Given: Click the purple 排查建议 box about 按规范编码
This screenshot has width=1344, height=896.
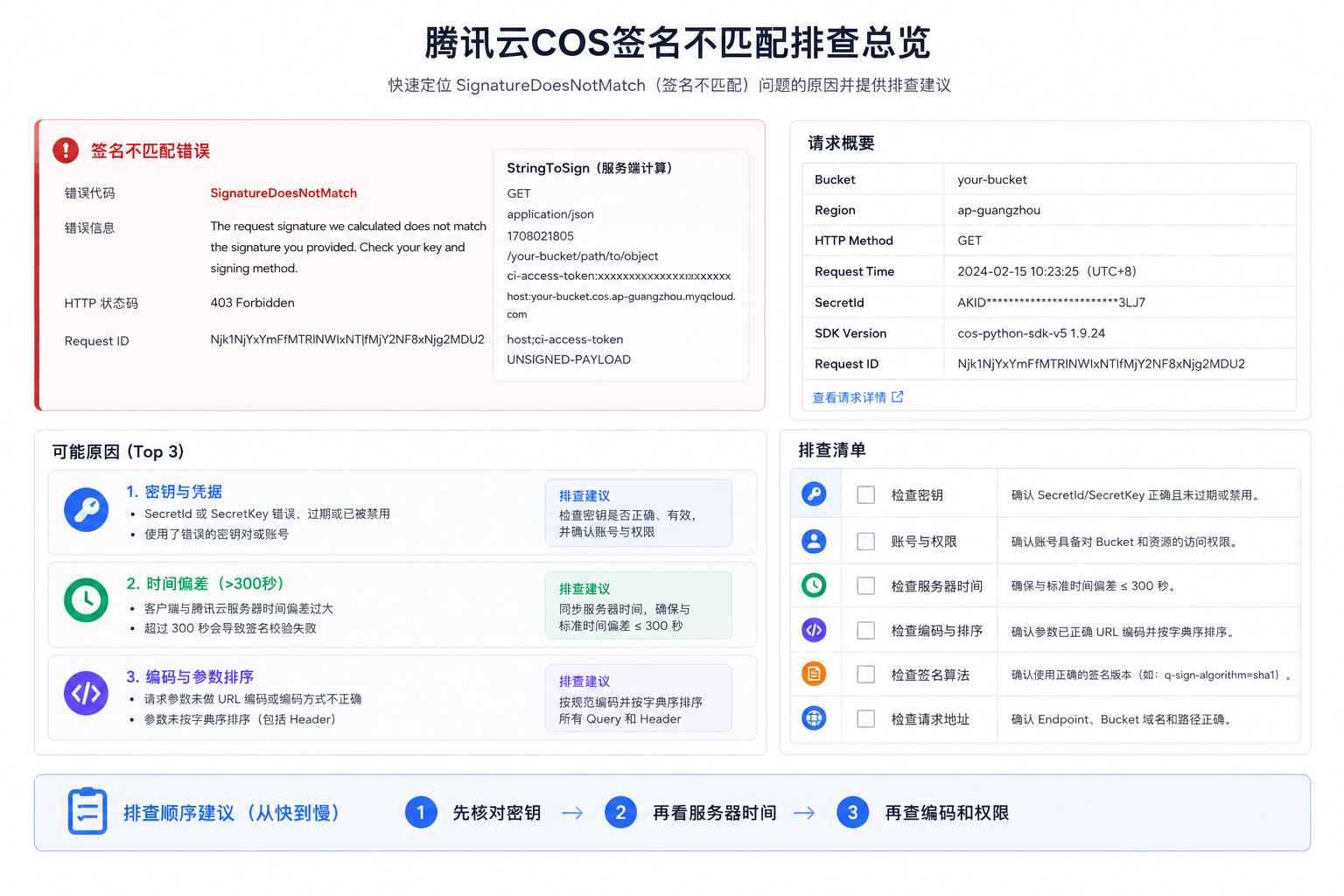Looking at the screenshot, I should coord(639,698).
